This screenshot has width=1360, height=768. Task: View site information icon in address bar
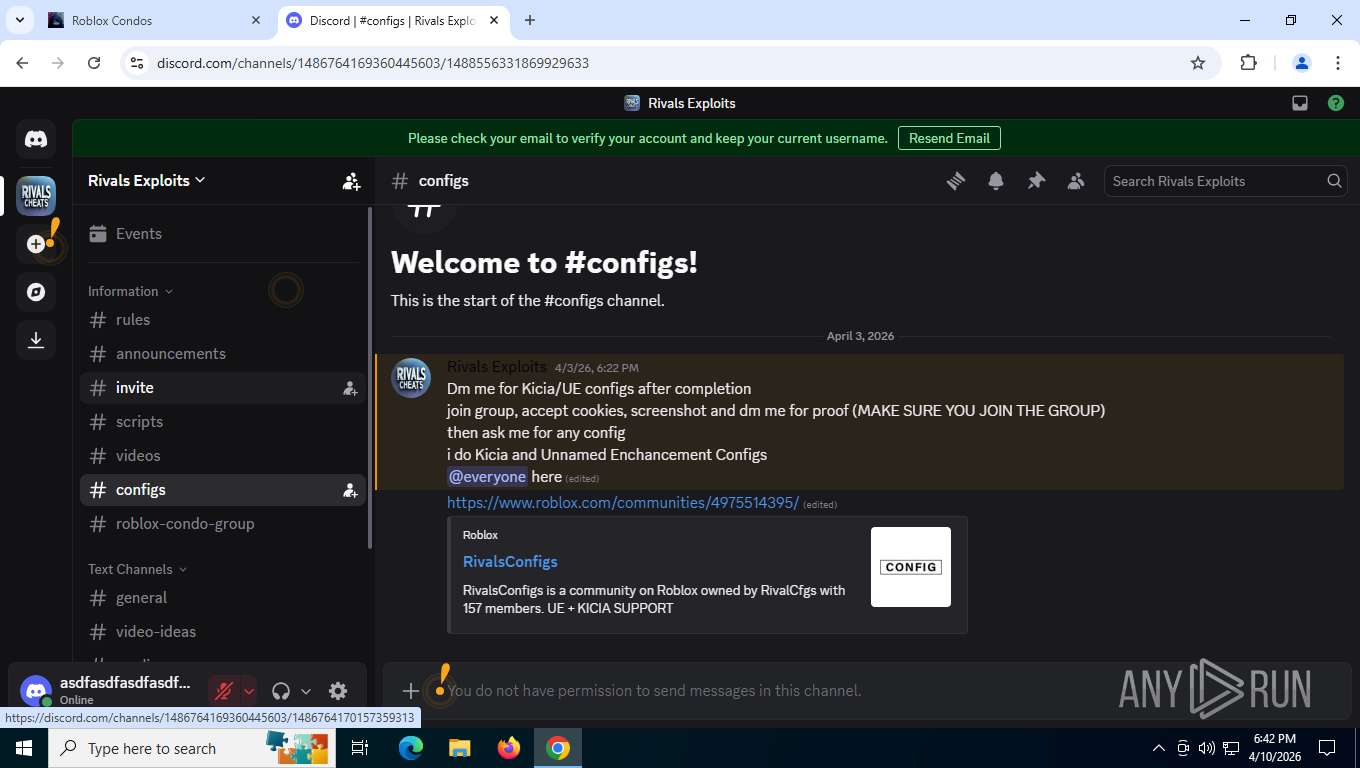tap(138, 63)
